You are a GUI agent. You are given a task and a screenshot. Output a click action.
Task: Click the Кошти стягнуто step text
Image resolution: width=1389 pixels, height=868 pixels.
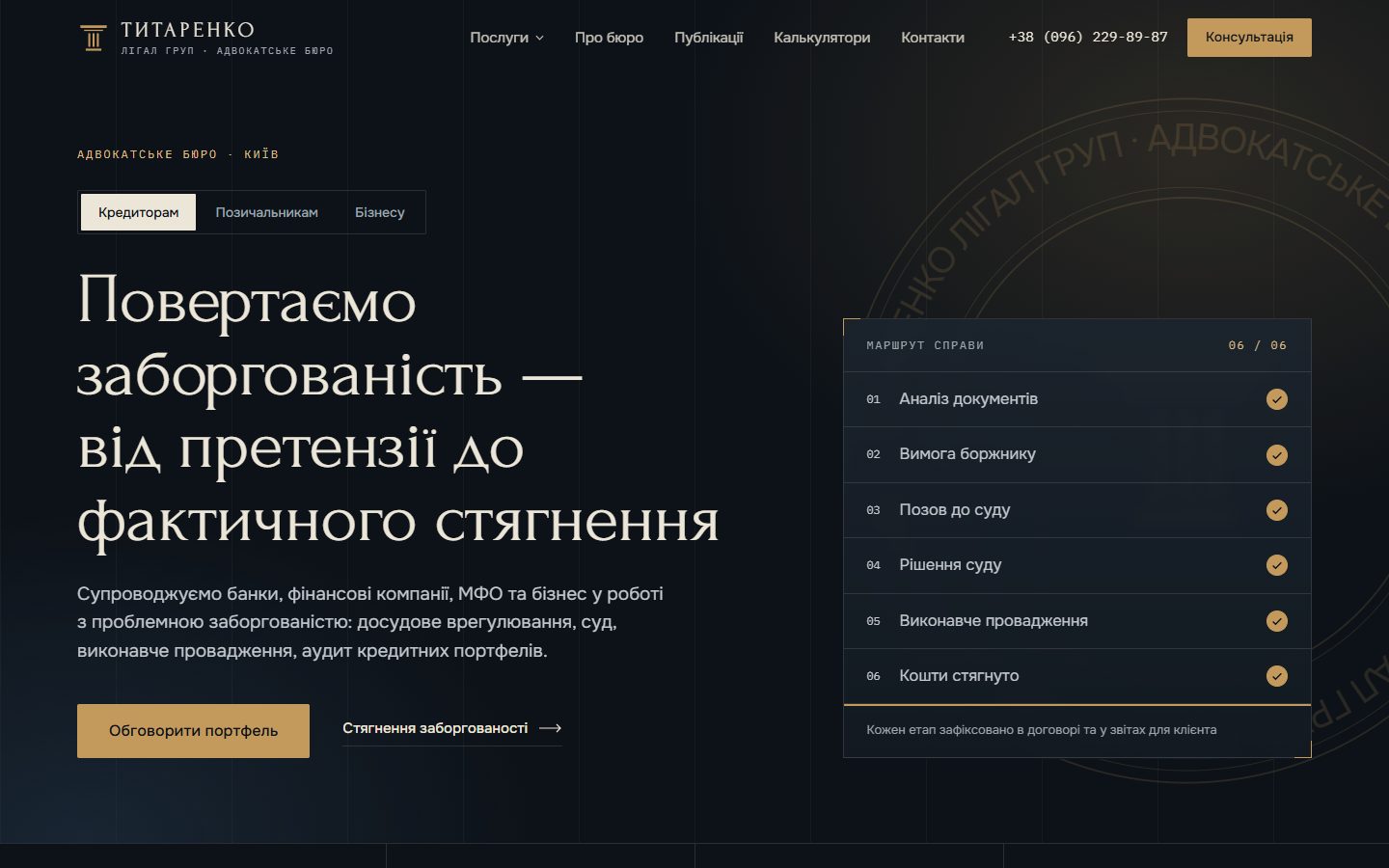point(959,676)
